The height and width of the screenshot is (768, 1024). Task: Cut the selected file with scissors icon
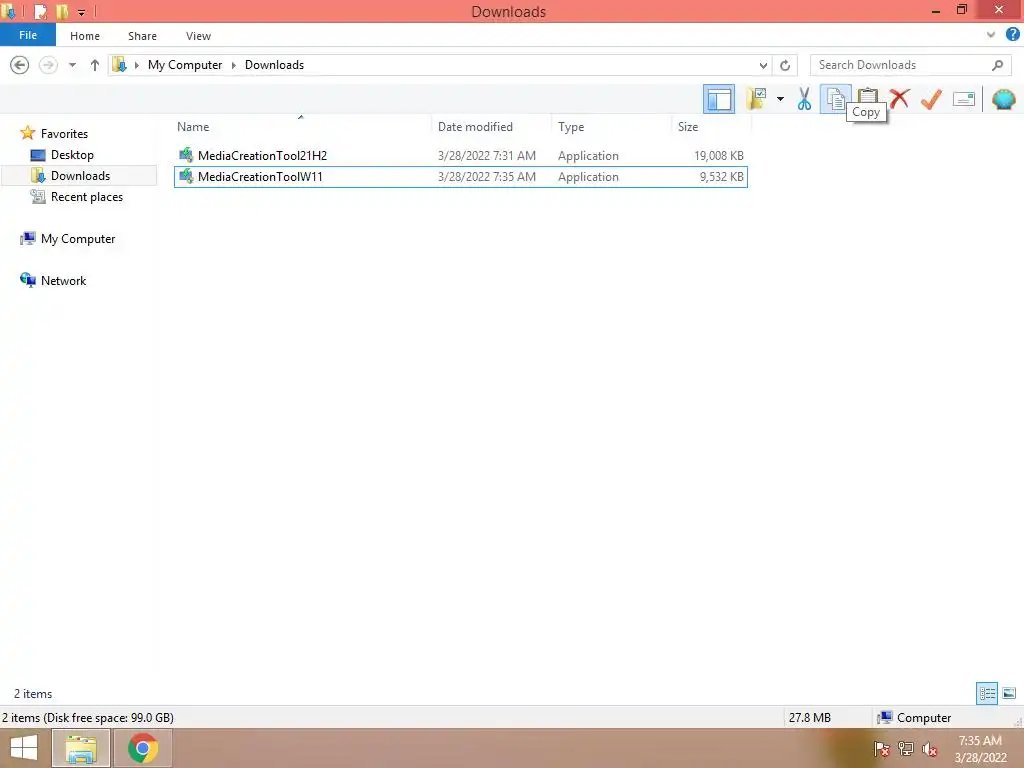[804, 99]
